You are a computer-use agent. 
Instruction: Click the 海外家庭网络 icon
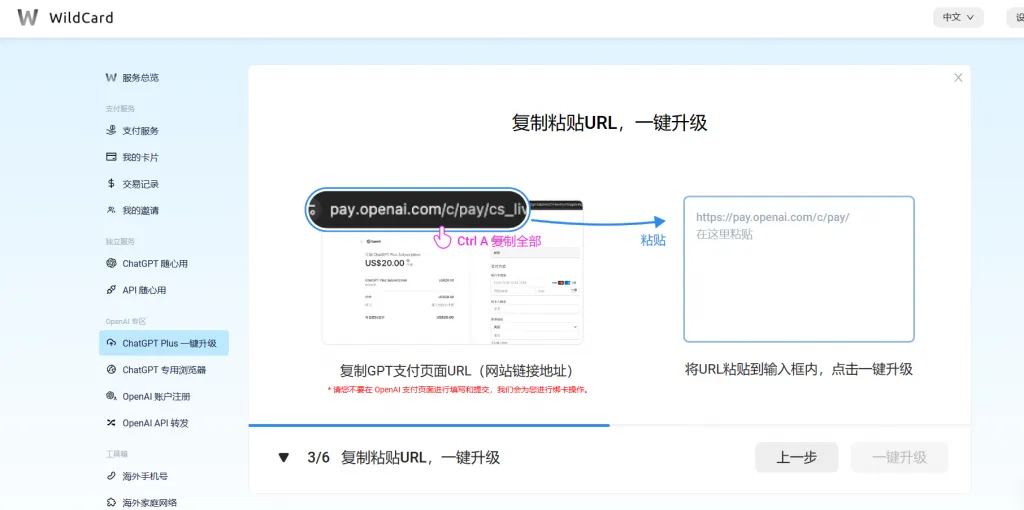[x=111, y=503]
